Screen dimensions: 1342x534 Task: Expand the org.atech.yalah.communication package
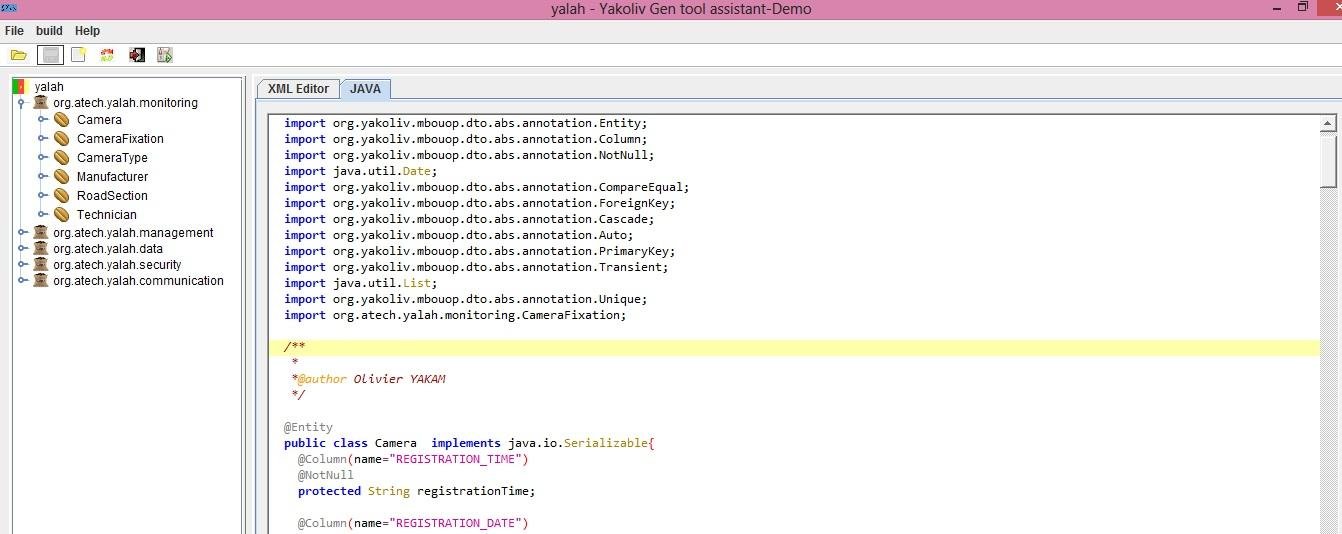coord(22,281)
